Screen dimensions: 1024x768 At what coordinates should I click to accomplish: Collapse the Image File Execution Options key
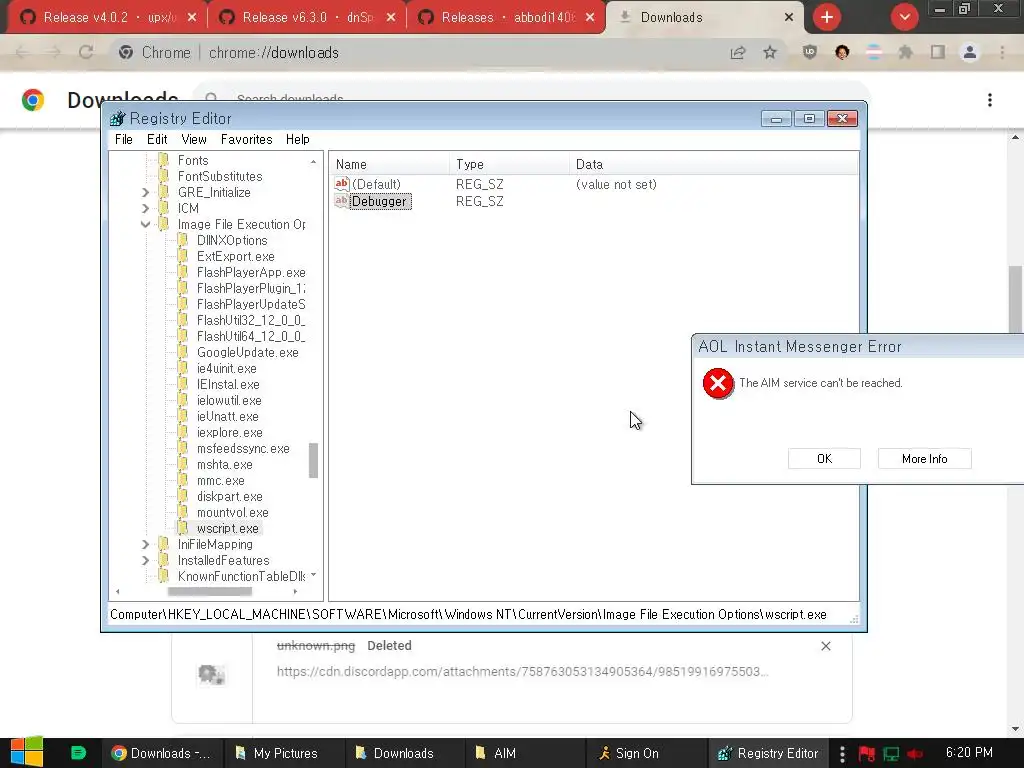click(x=146, y=225)
